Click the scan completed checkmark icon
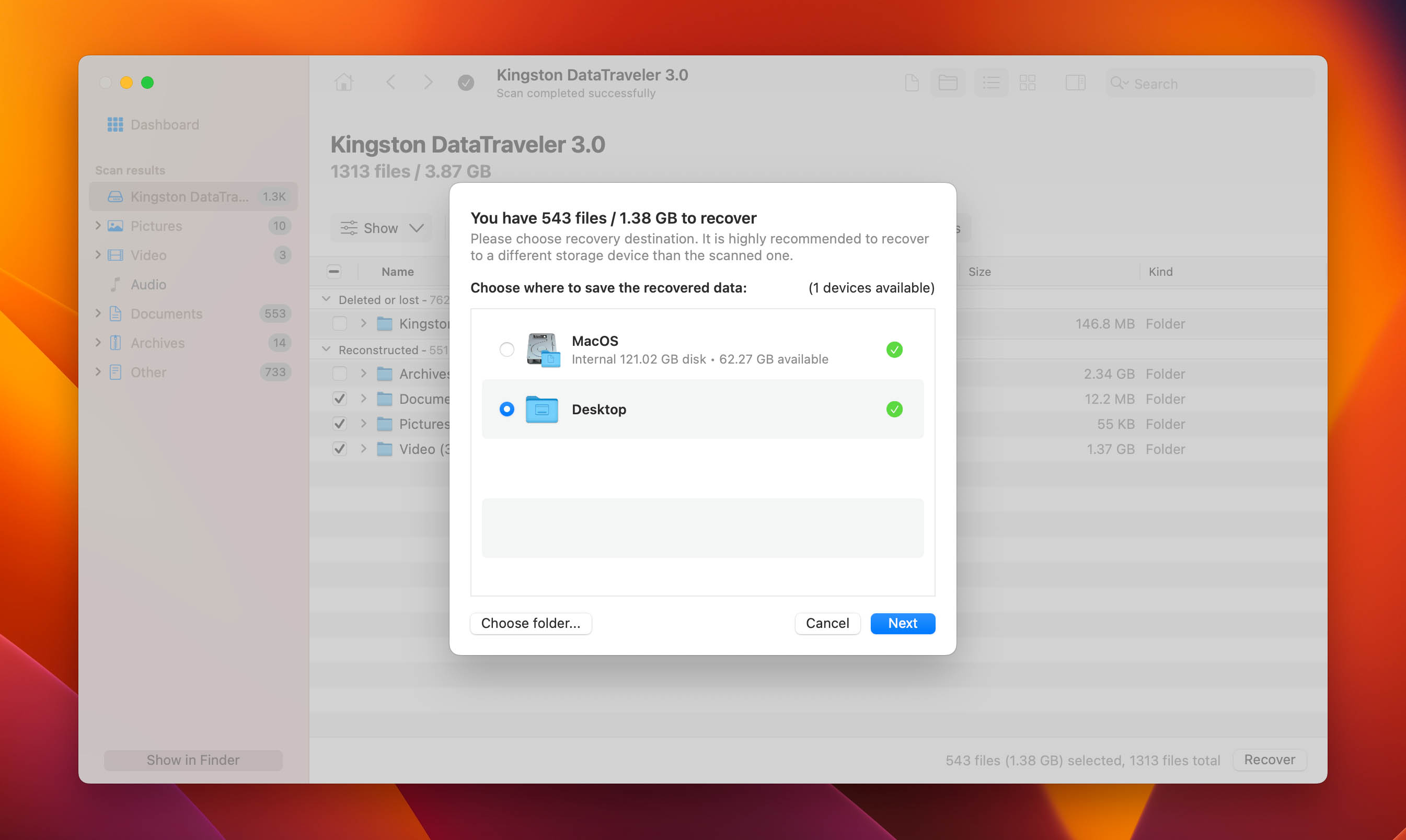Viewport: 1406px width, 840px height. tap(466, 83)
